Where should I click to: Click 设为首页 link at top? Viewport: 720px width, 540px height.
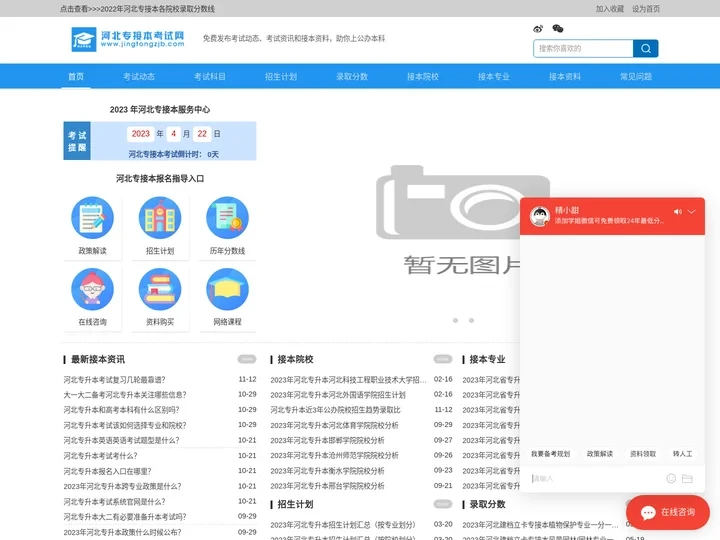click(x=646, y=9)
